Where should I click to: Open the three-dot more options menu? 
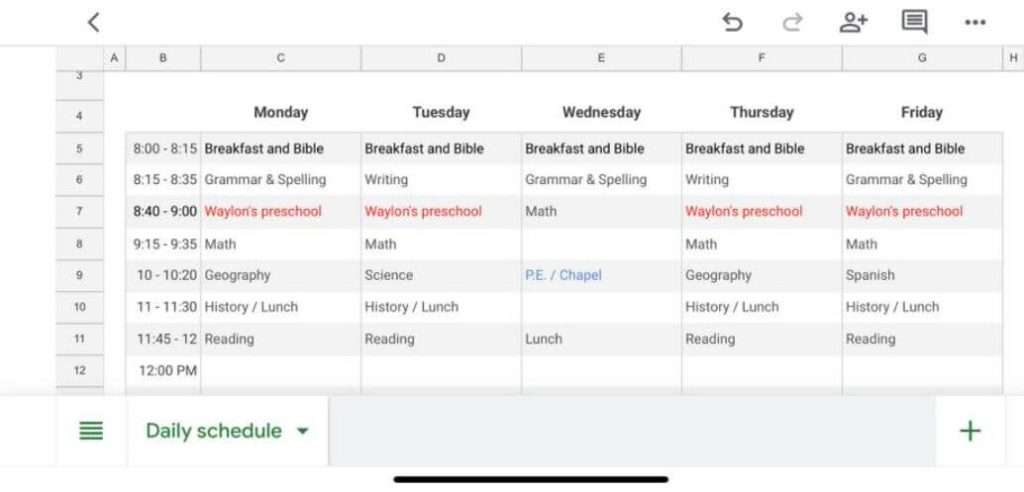point(975,23)
